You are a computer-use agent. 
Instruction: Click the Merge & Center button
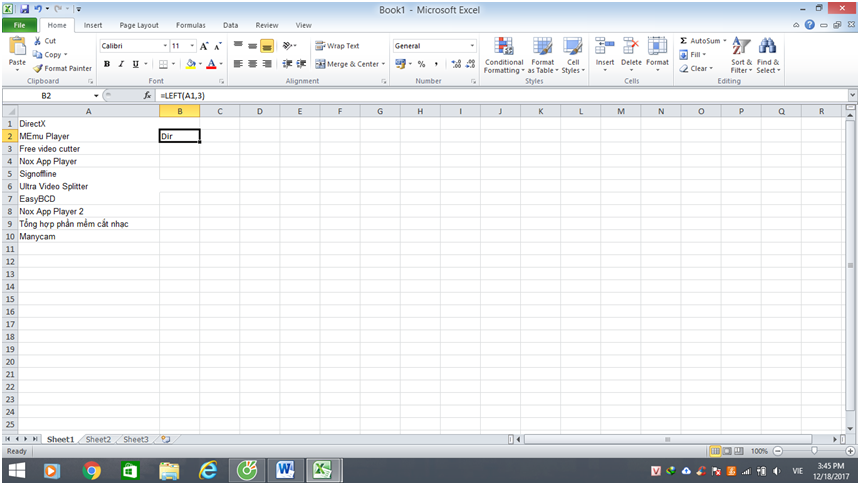coord(347,64)
